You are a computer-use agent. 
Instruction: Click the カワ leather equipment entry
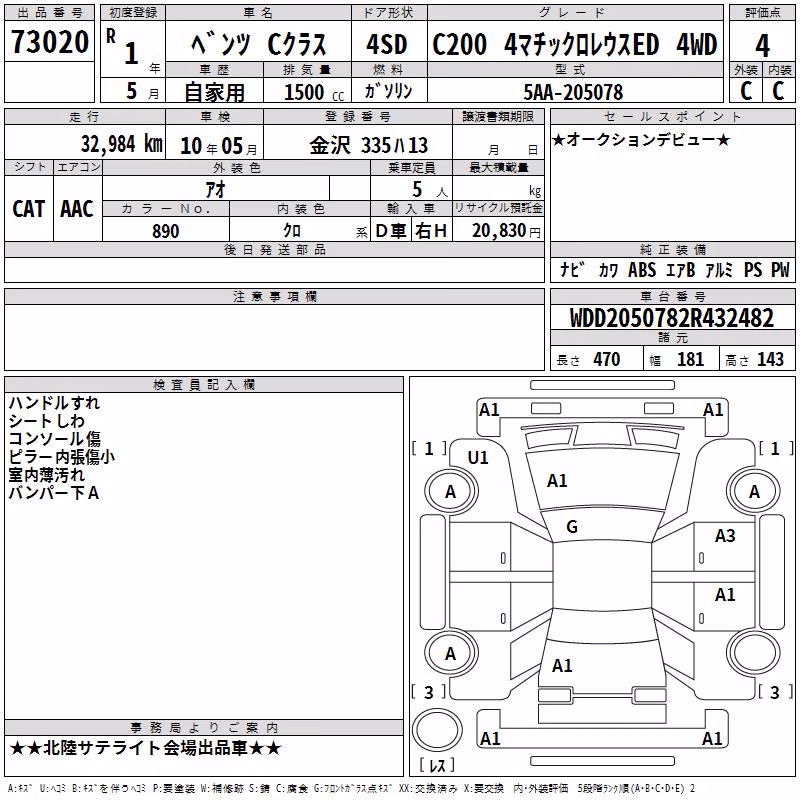click(x=608, y=270)
